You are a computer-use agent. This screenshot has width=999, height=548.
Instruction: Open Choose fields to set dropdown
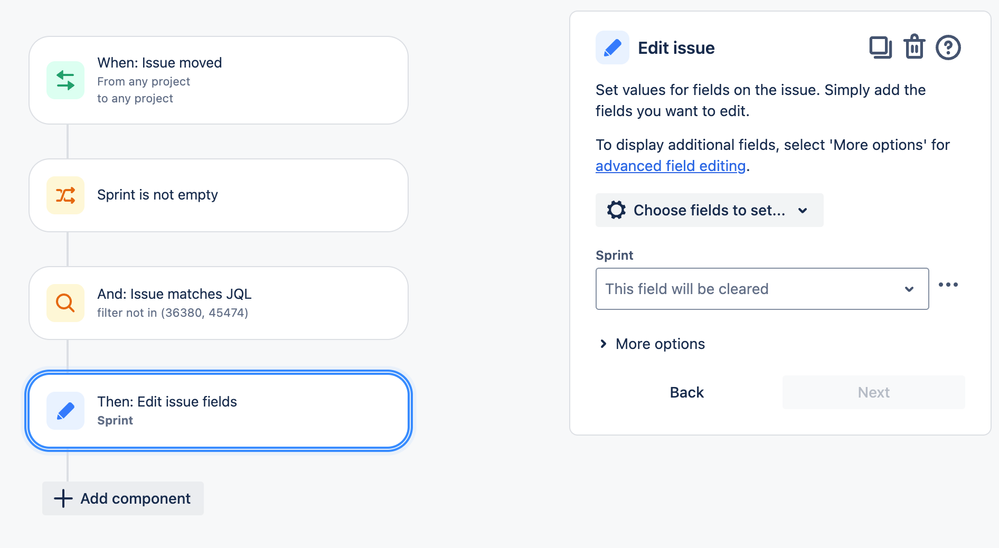click(709, 210)
